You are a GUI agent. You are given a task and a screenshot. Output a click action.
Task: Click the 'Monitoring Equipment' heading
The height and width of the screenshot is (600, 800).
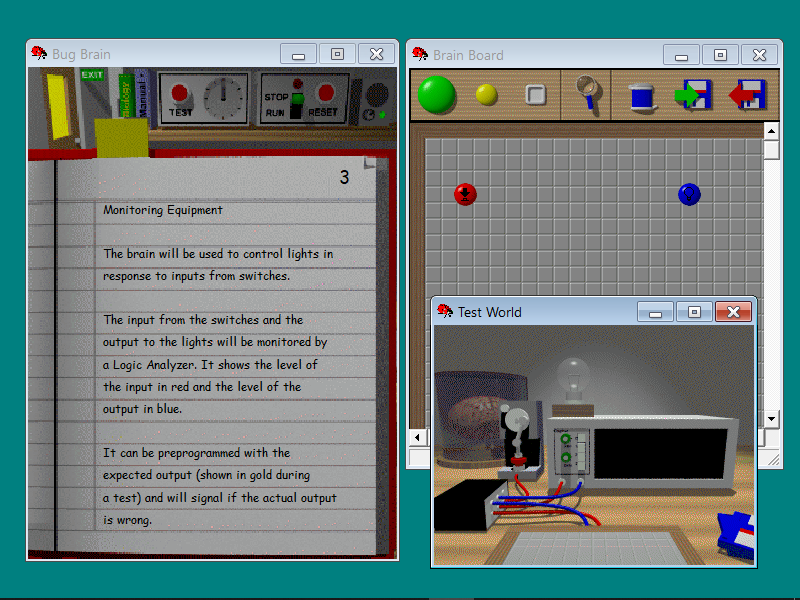163,210
